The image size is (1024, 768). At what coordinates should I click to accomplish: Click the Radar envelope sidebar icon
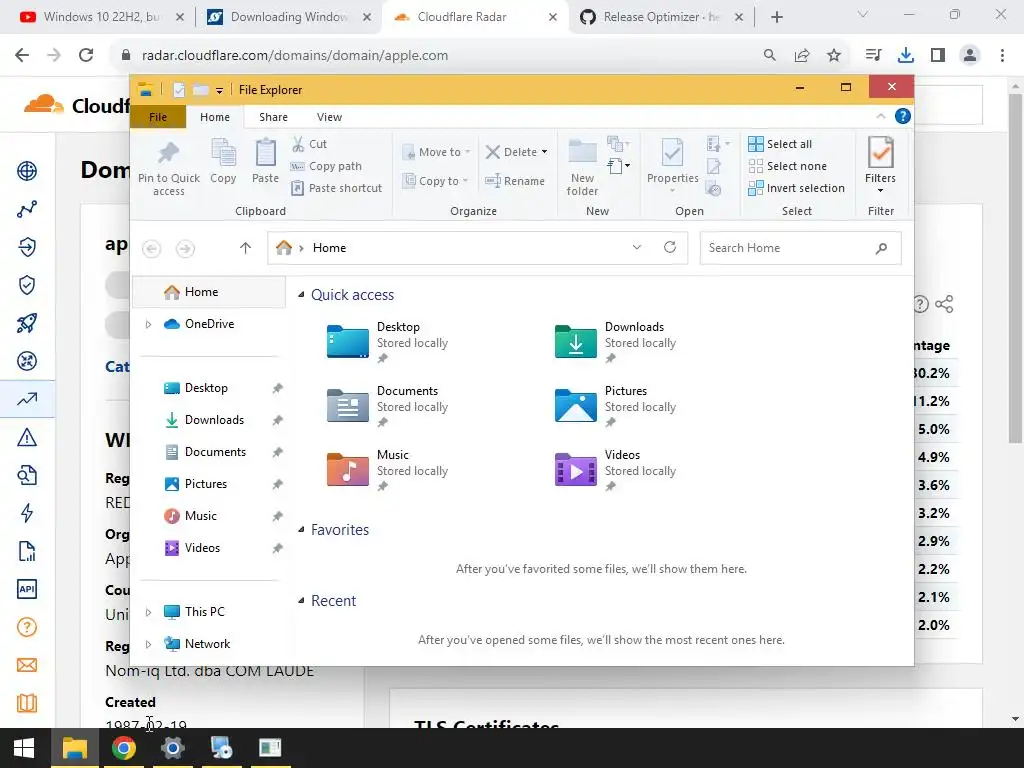click(x=27, y=665)
